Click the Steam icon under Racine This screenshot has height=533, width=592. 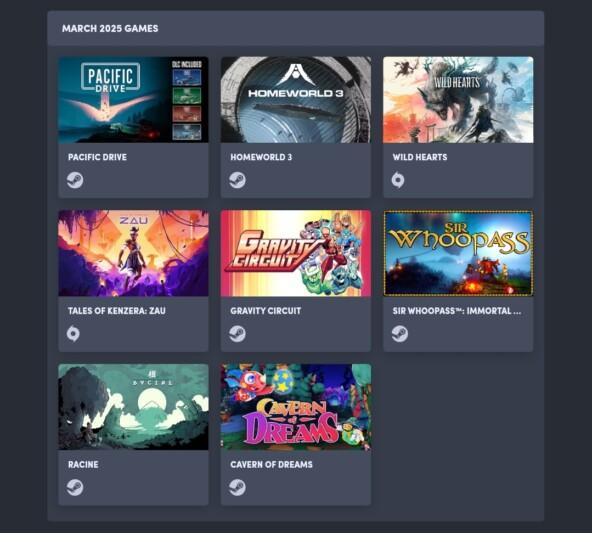click(x=75, y=487)
